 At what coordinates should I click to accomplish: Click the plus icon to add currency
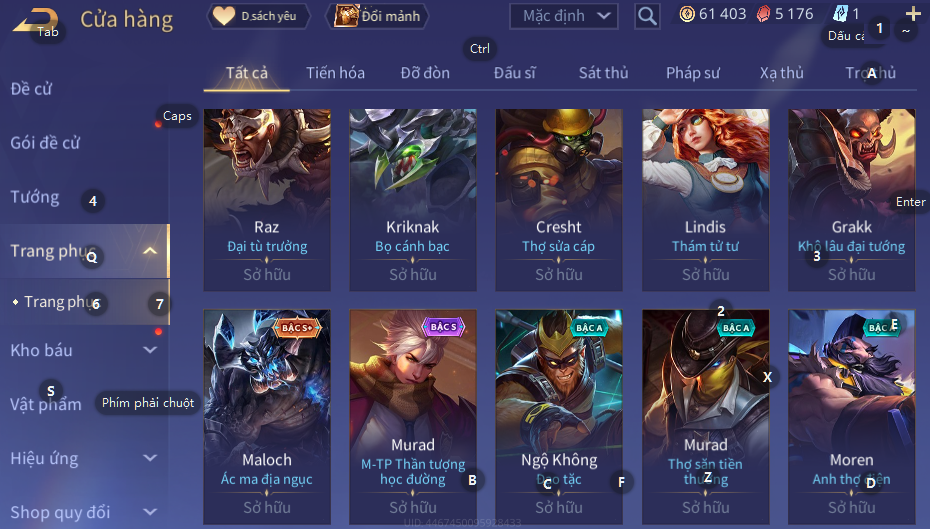click(x=913, y=13)
